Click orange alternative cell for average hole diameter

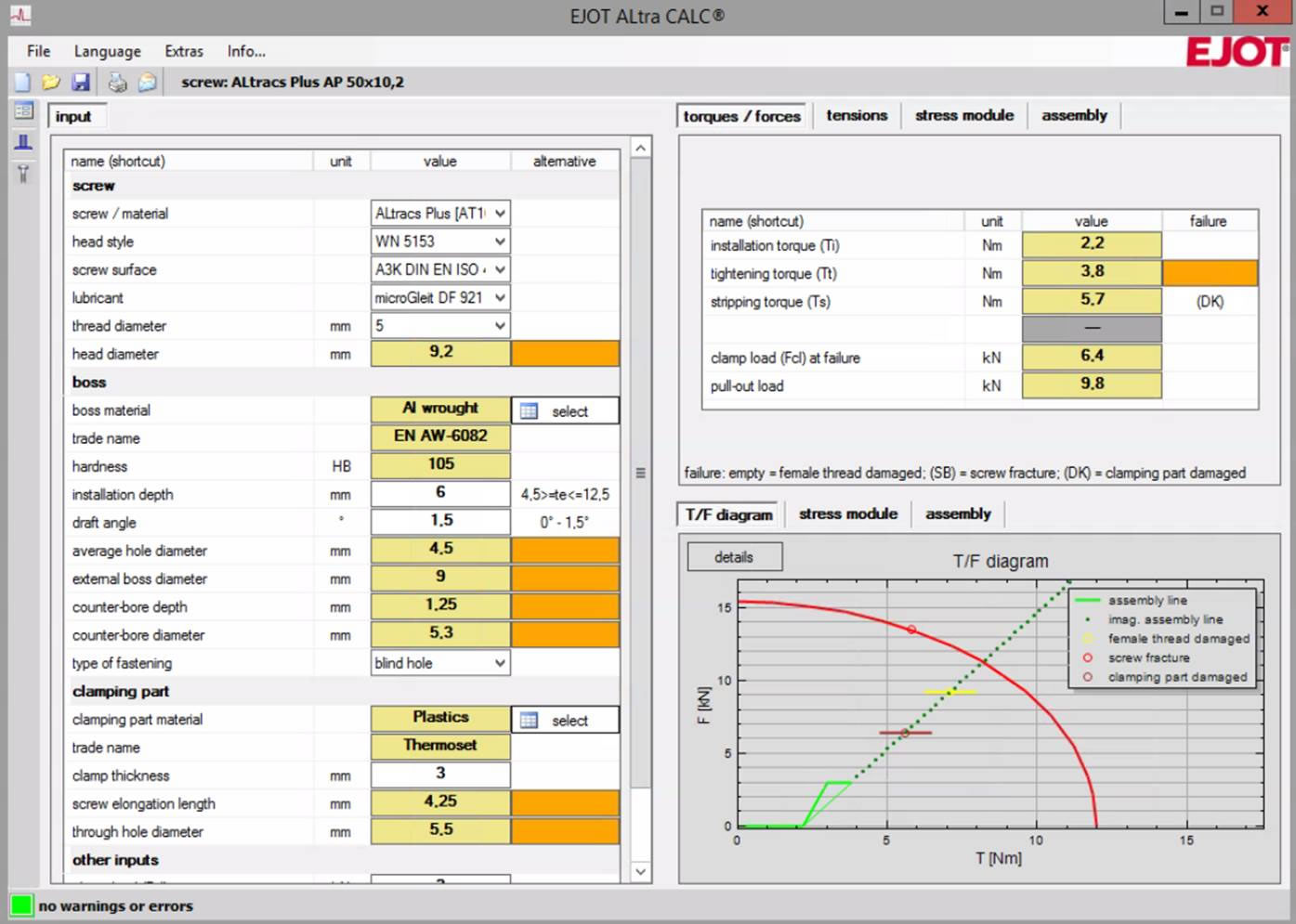(565, 550)
